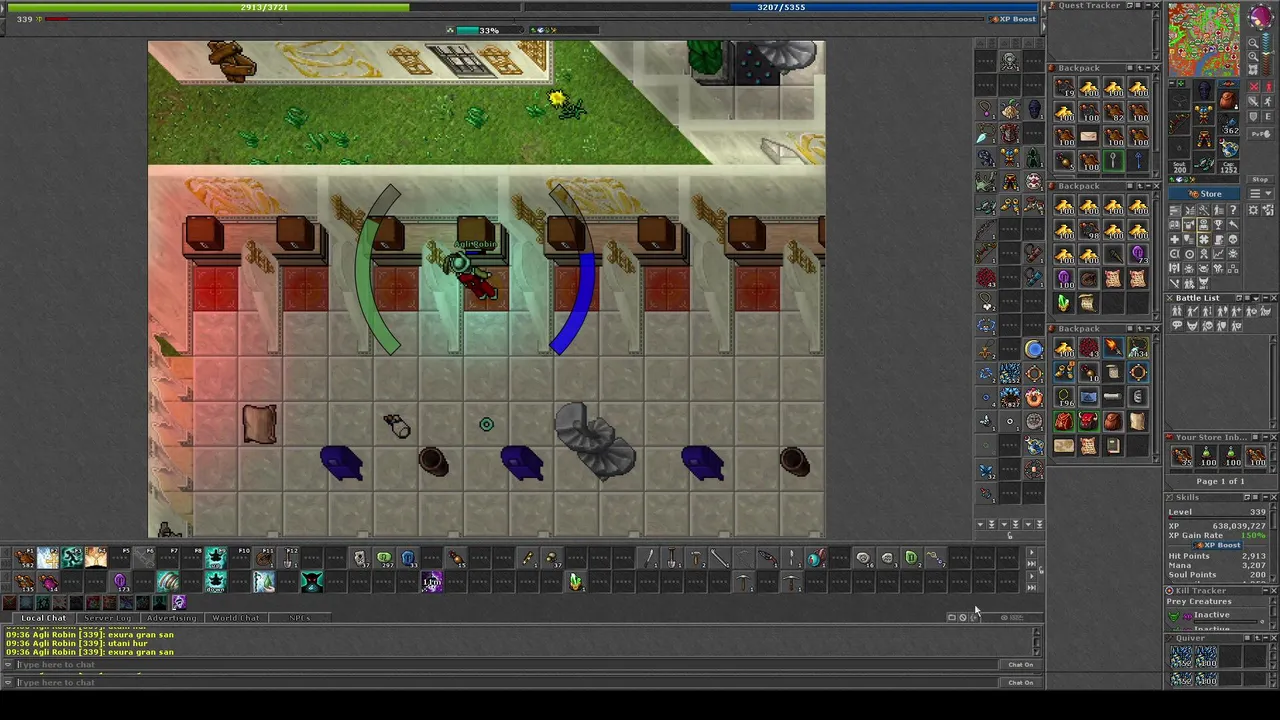Select the torch item in third backpack
The height and width of the screenshot is (720, 1280).
1113,346
